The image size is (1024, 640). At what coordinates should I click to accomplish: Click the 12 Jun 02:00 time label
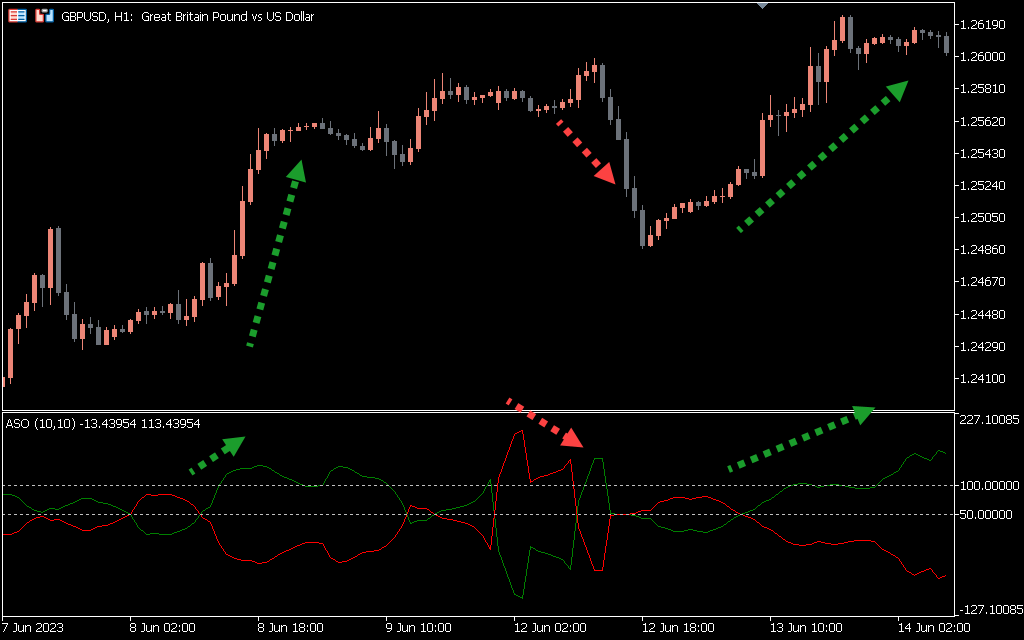(548, 628)
